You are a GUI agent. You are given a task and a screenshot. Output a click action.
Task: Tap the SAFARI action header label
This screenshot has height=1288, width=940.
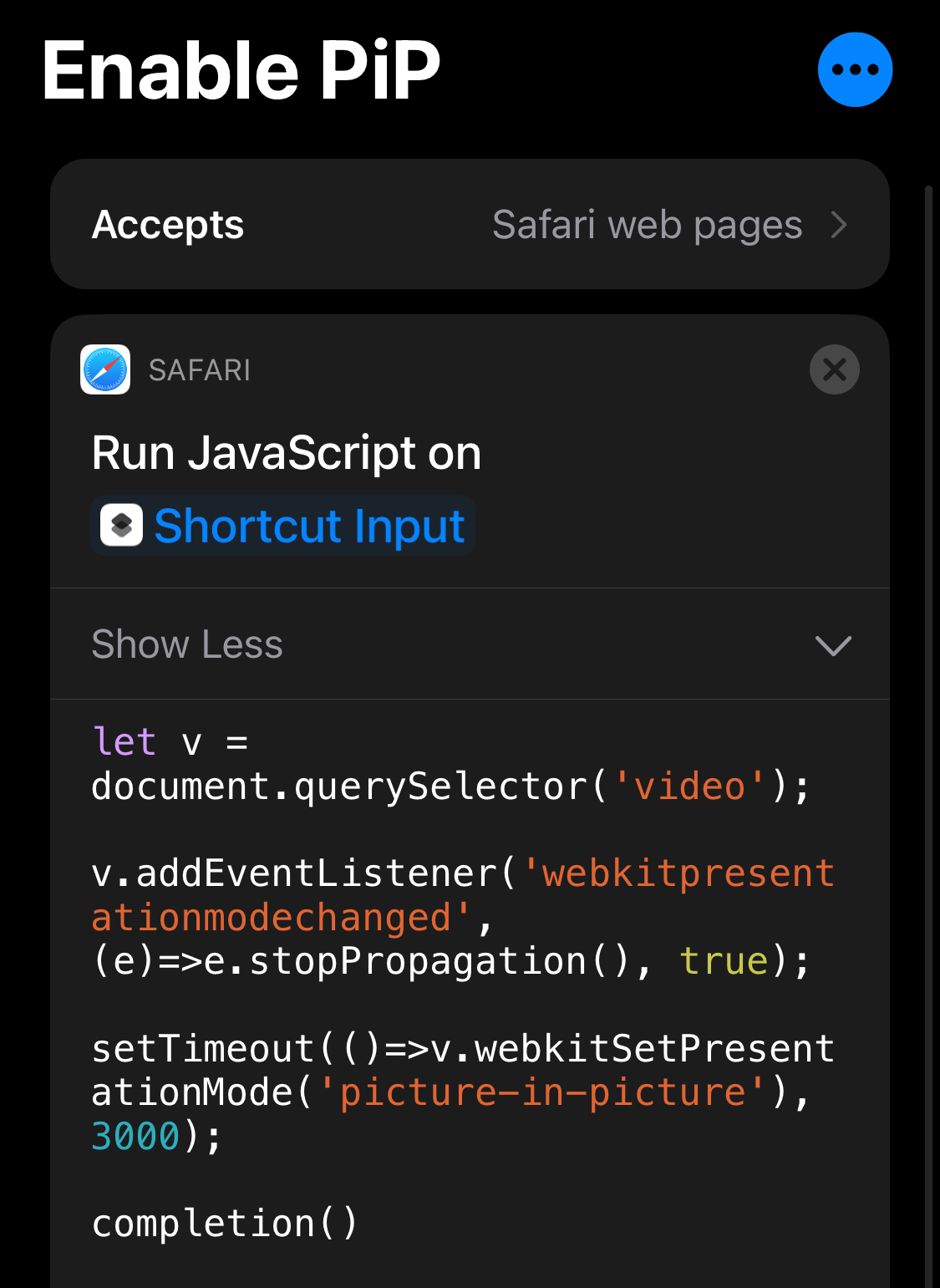(x=199, y=369)
